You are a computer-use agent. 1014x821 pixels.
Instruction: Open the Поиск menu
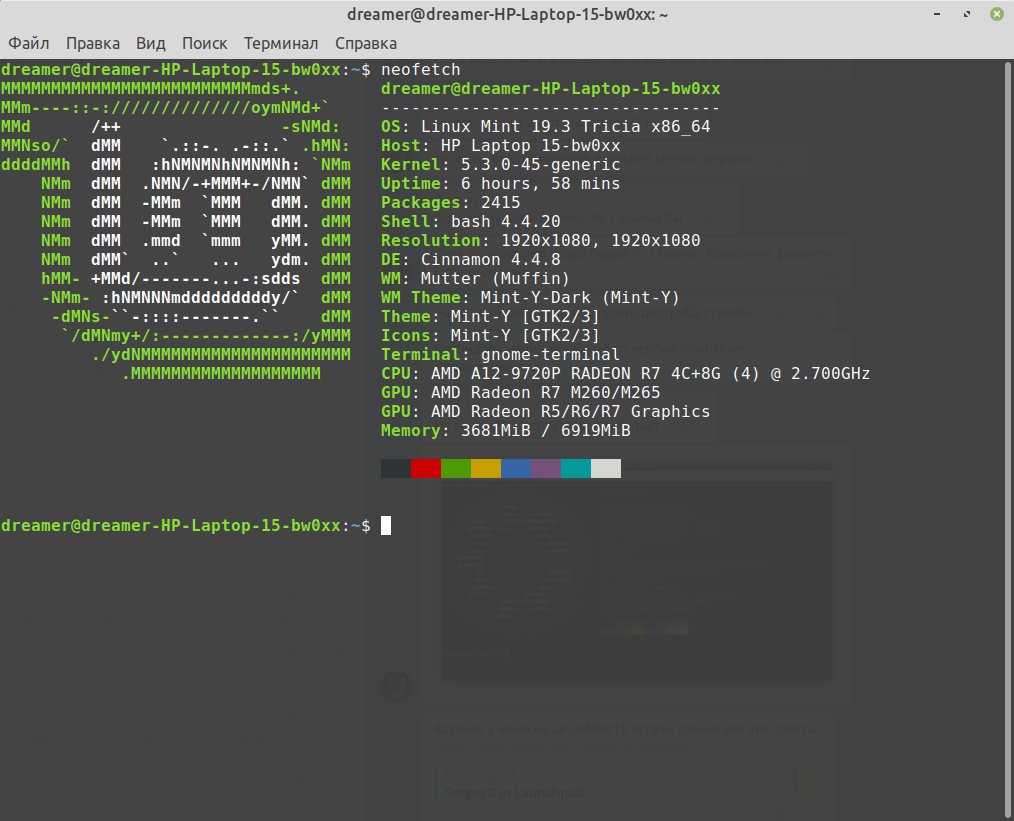click(x=204, y=43)
